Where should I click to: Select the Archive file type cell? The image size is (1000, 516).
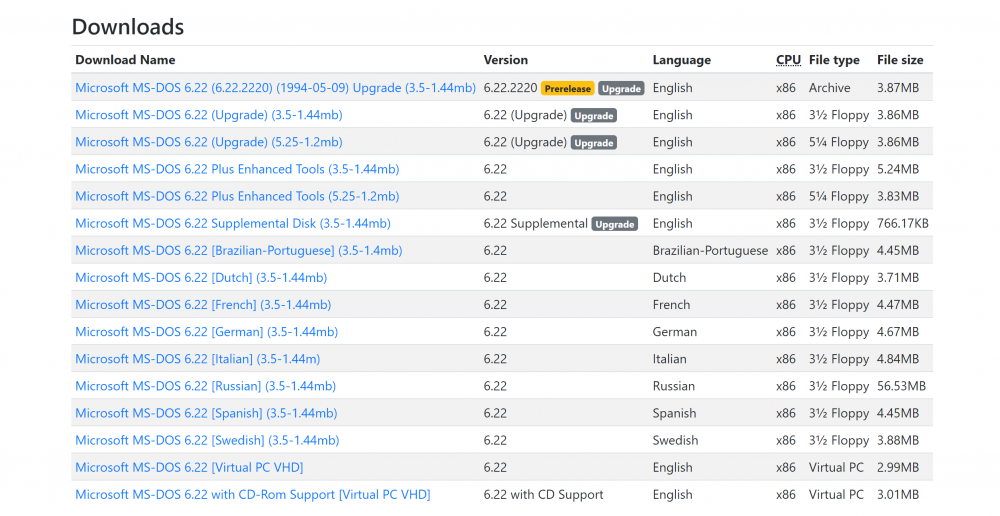point(830,88)
